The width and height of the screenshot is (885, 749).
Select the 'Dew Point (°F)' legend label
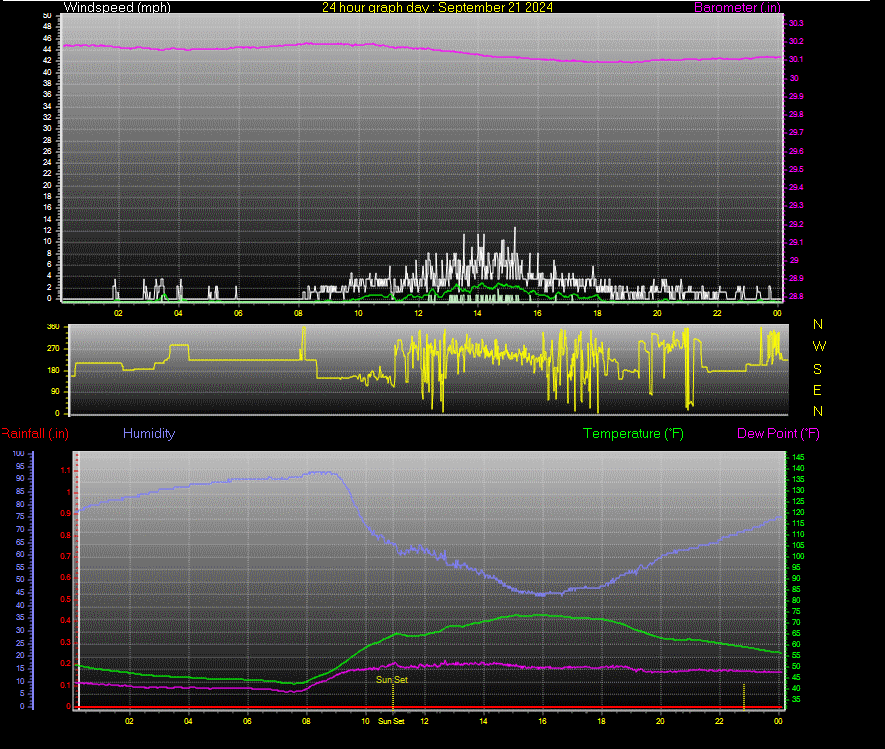pyautogui.click(x=778, y=433)
